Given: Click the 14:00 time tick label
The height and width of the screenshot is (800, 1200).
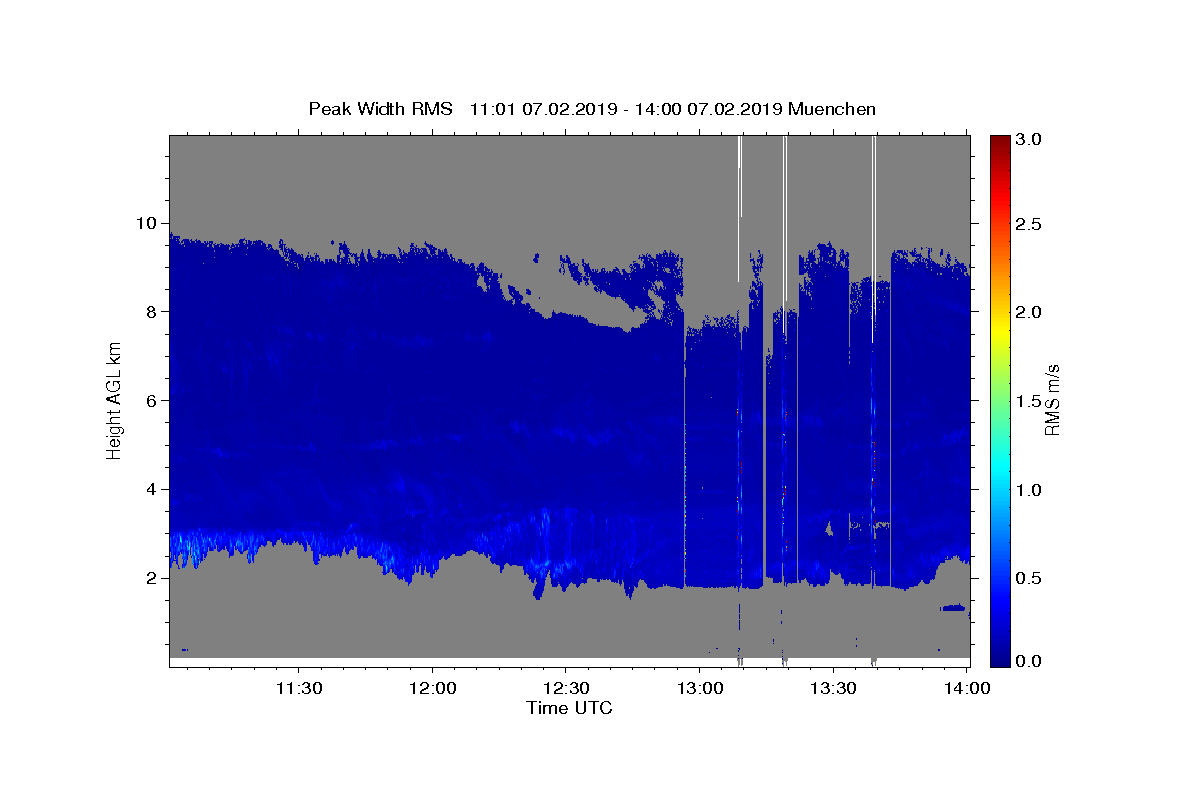Looking at the screenshot, I should [x=967, y=688].
